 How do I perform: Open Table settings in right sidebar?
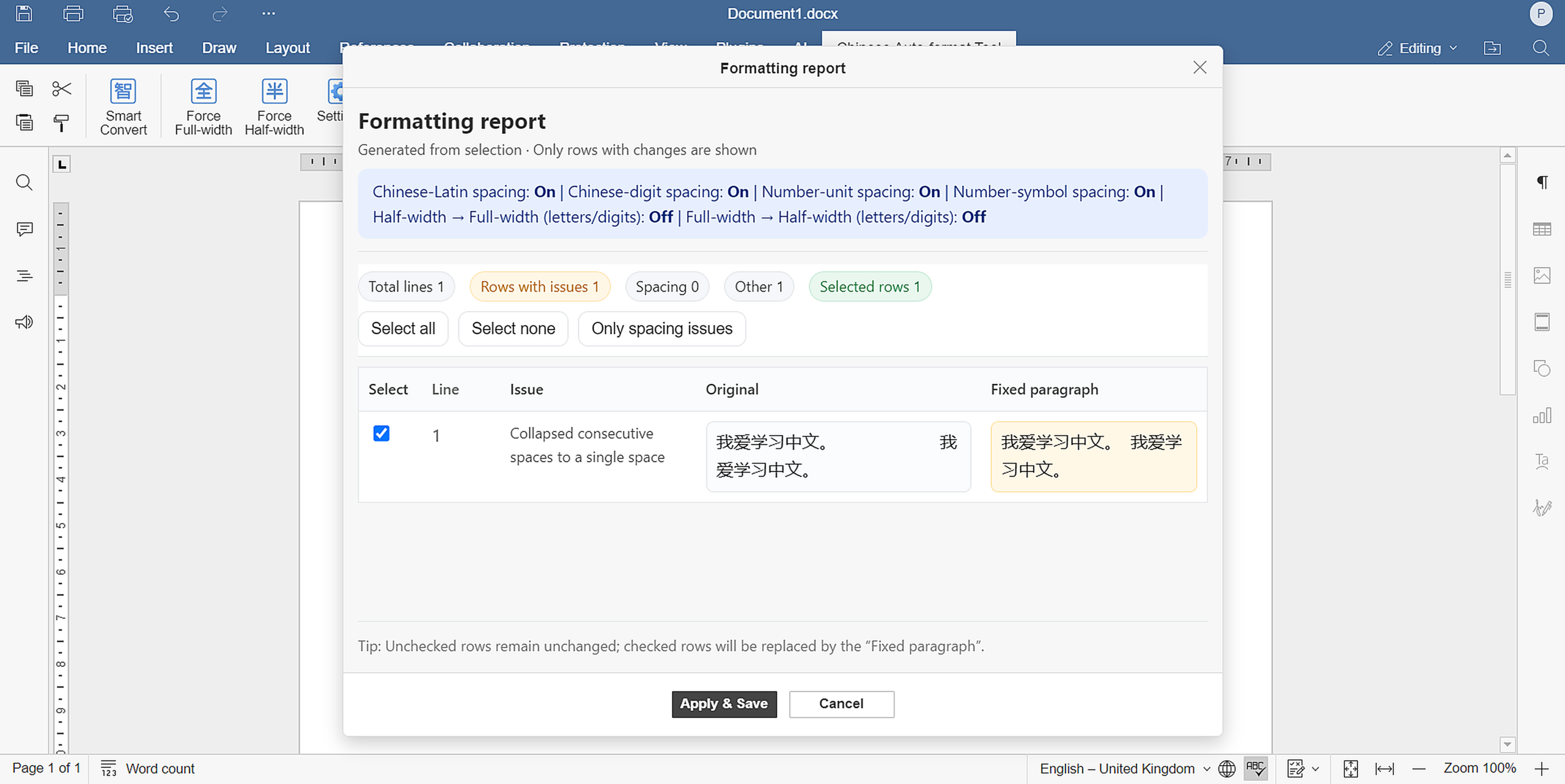point(1542,229)
